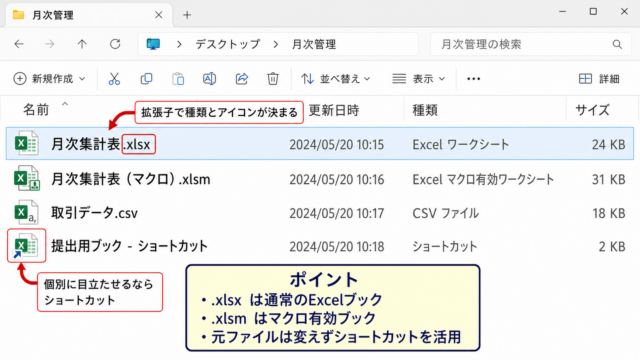Maximize the Explorer window

tap(593, 11)
